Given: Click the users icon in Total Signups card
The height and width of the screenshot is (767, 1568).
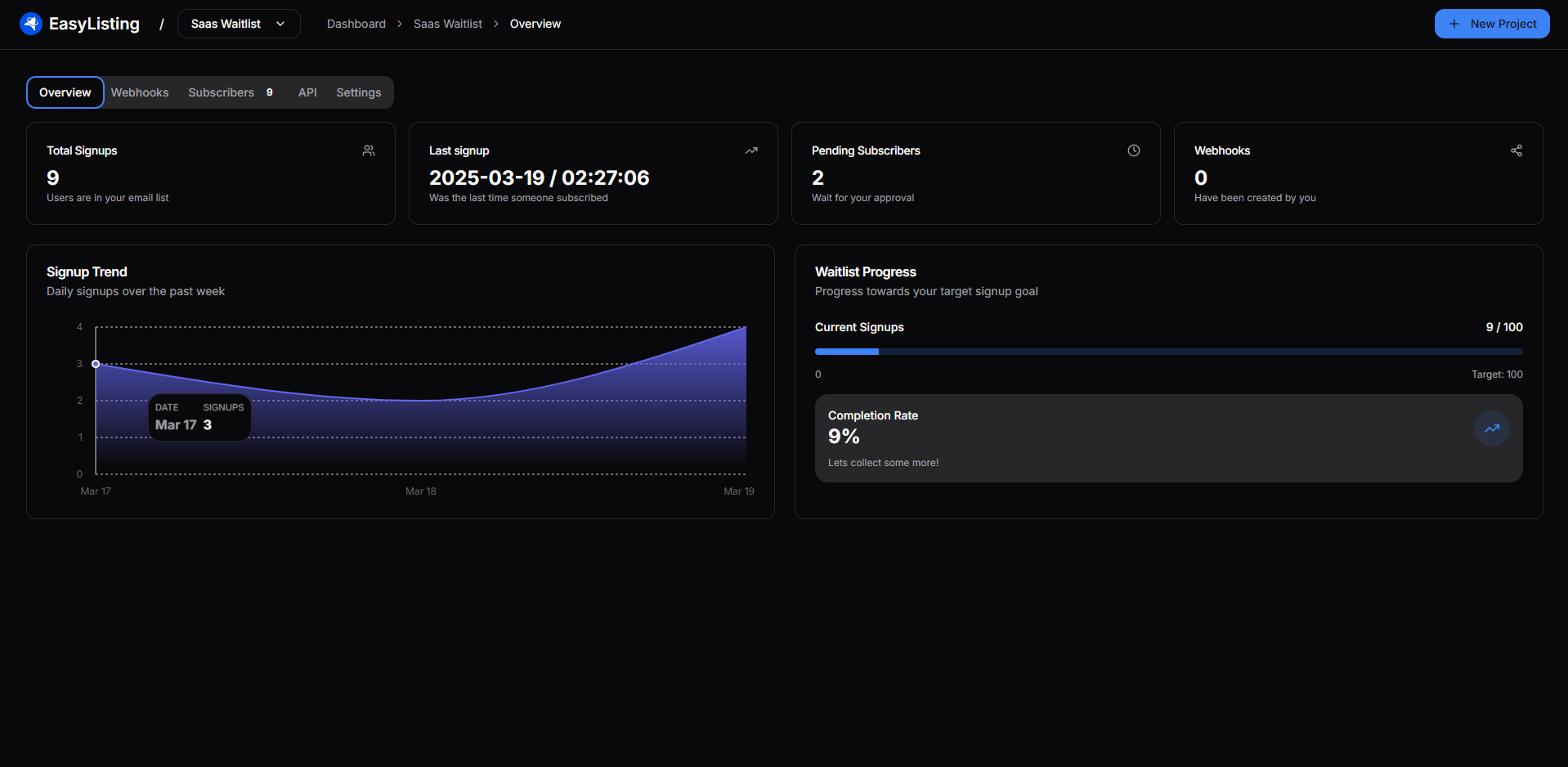Looking at the screenshot, I should click(369, 150).
